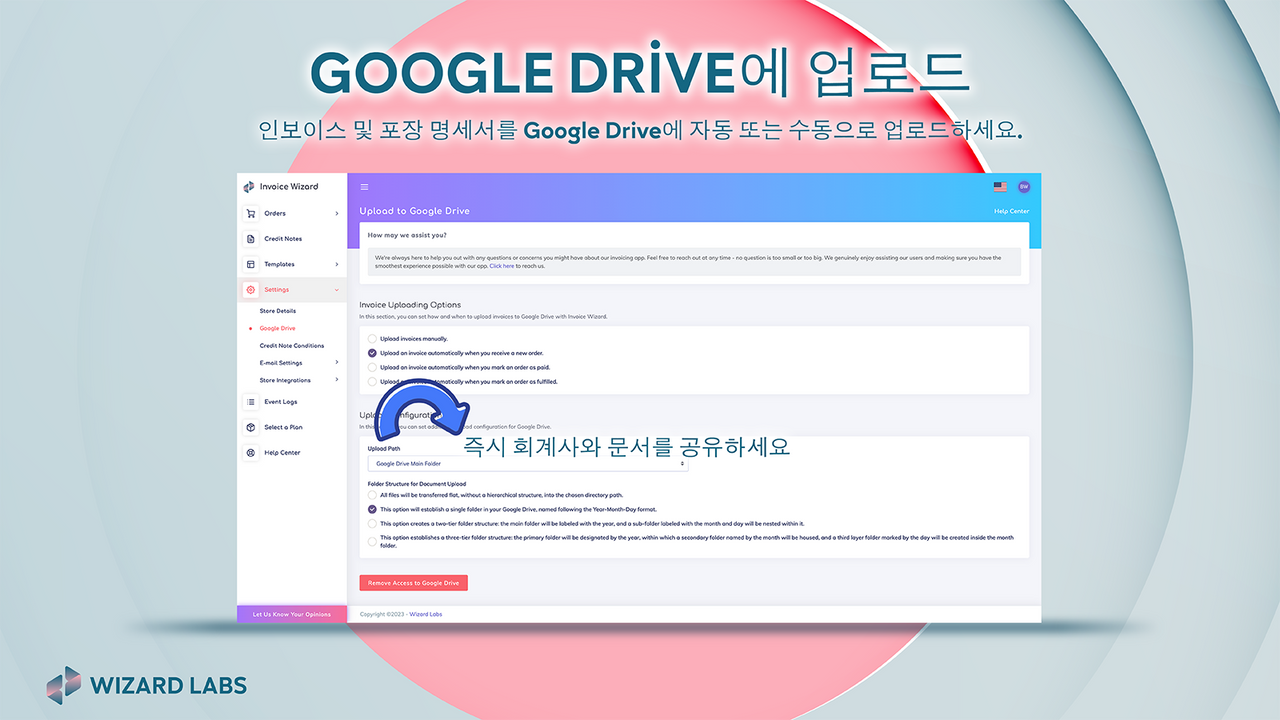1280x720 pixels.
Task: Click the Event Logs list icon
Action: click(x=250, y=402)
